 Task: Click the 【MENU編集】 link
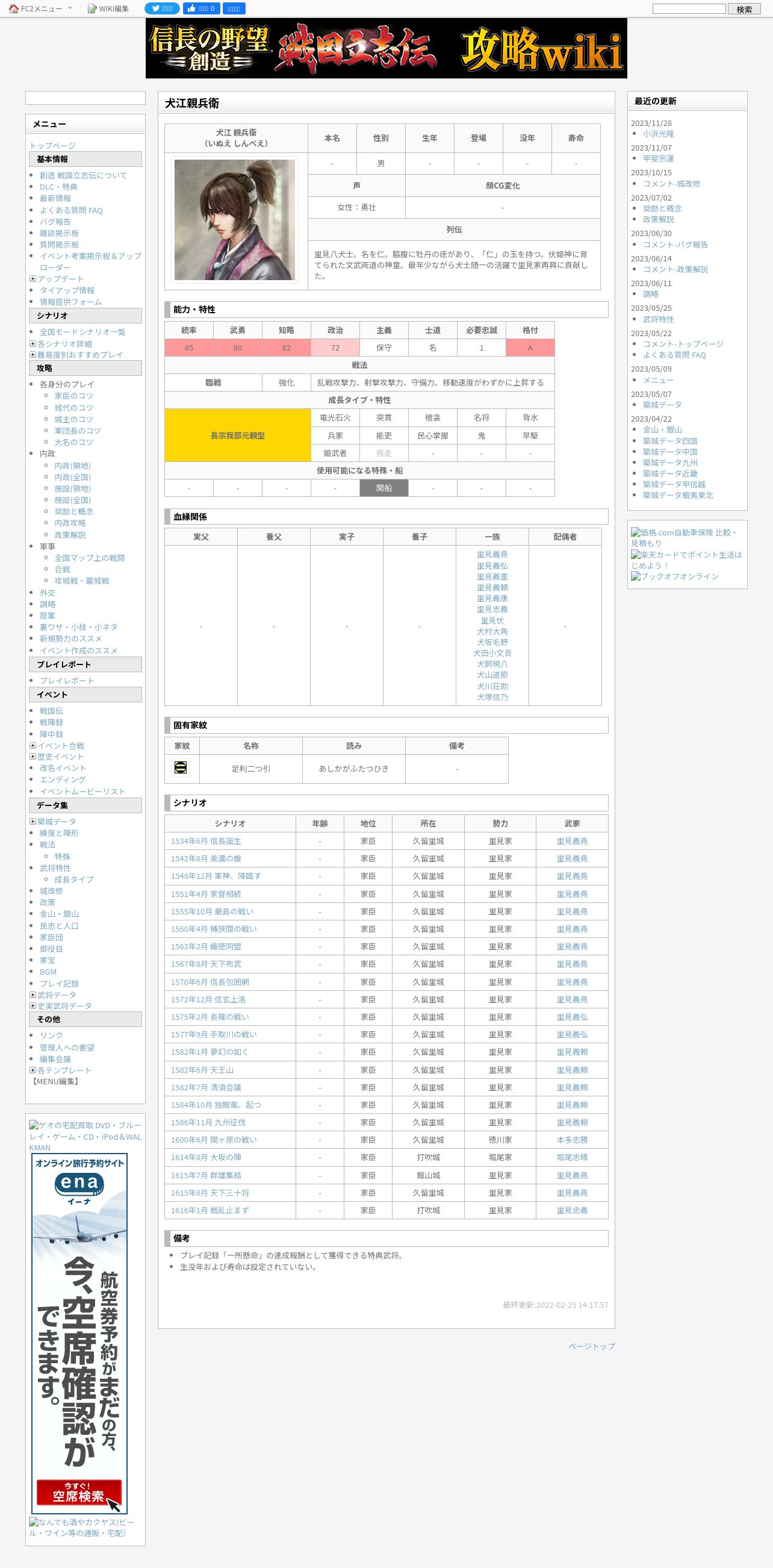point(55,1082)
